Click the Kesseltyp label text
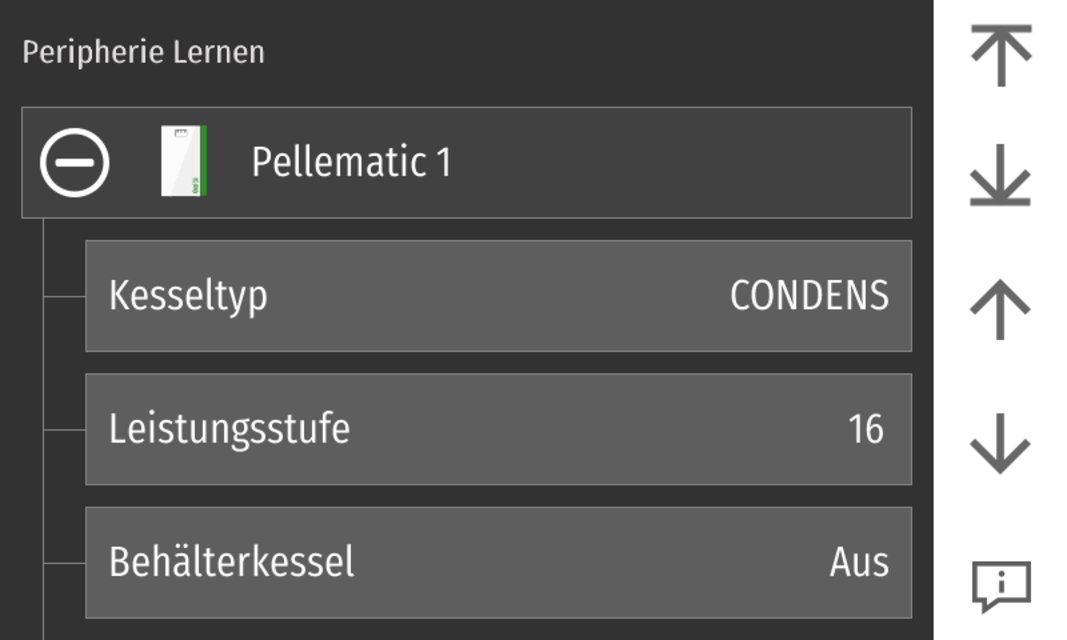 click(x=188, y=296)
